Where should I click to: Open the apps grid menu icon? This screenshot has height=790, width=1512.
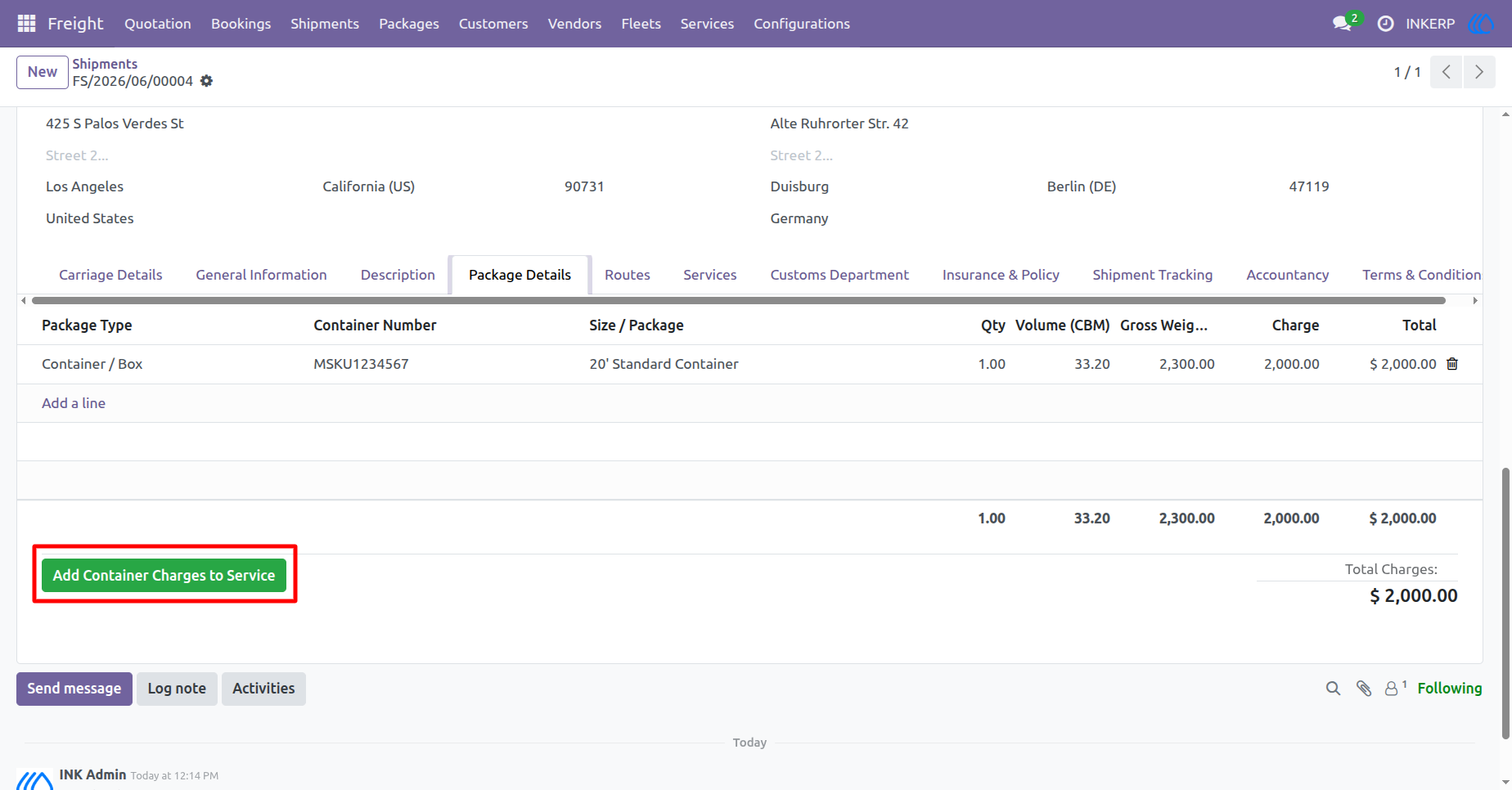tap(26, 24)
